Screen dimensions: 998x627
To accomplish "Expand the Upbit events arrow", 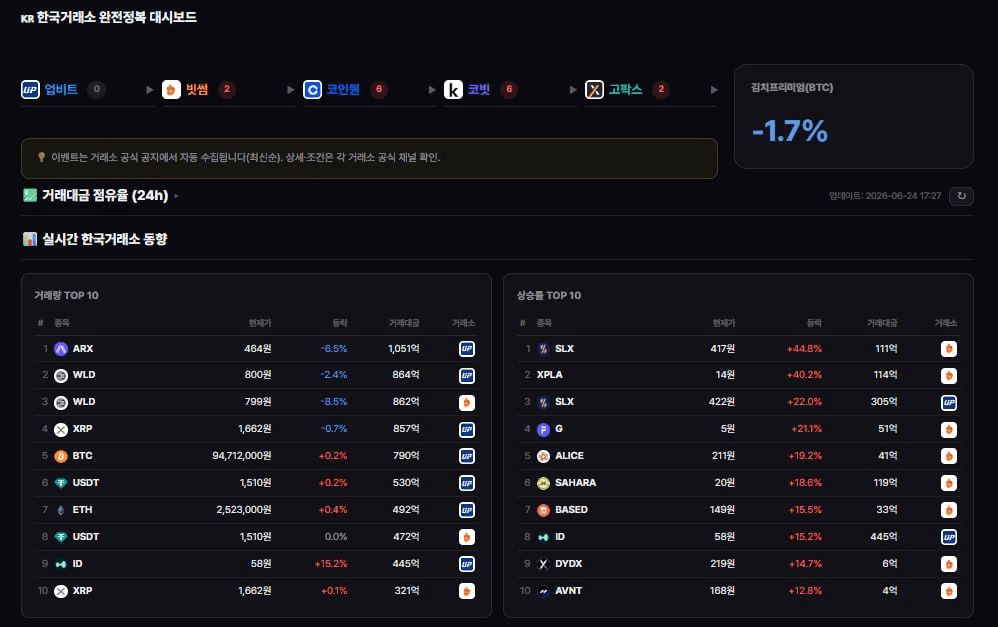I will tap(150, 90).
